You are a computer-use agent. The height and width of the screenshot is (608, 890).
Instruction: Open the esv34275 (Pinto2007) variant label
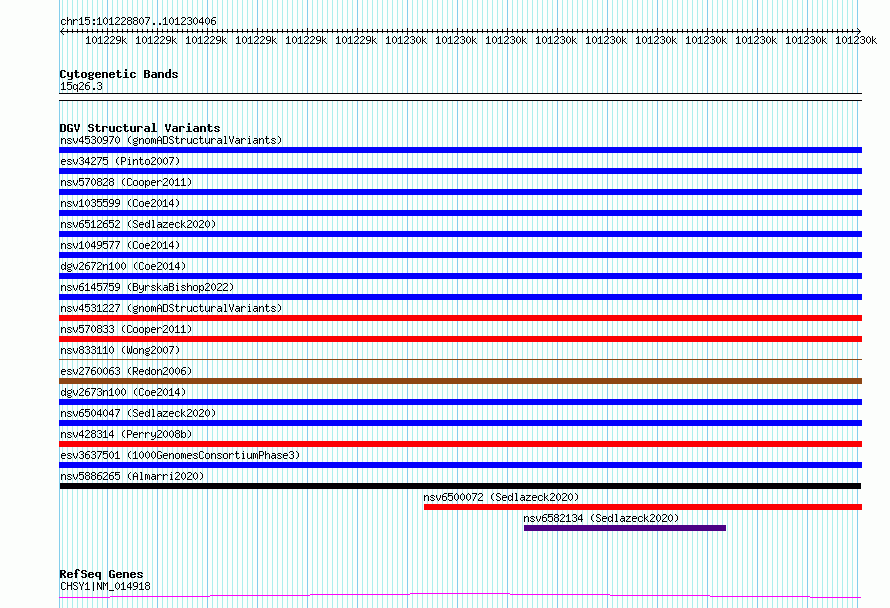coord(120,161)
